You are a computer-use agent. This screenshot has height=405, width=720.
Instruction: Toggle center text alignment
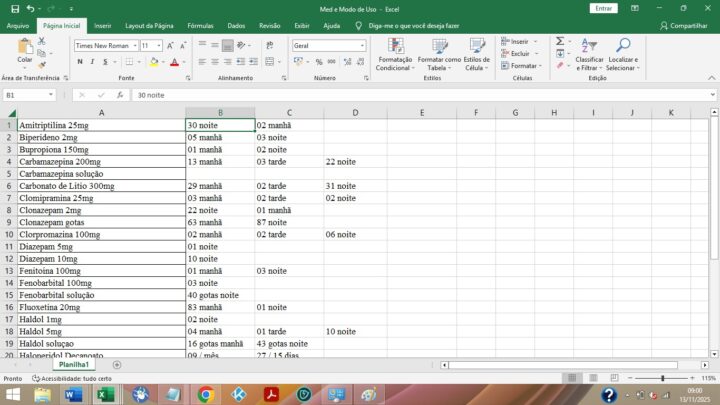pos(214,62)
